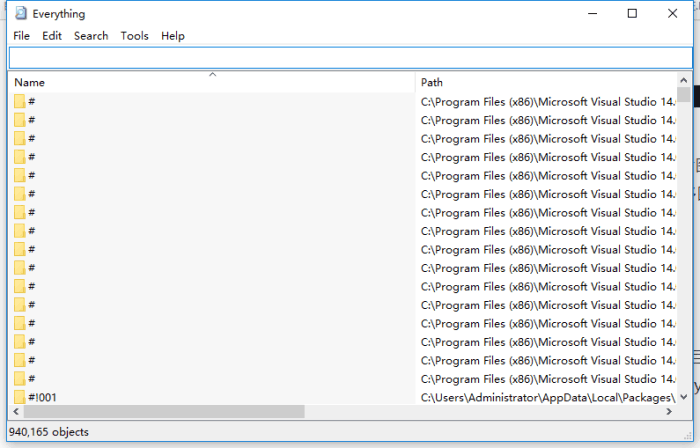The height and width of the screenshot is (448, 700).
Task: Select the path of the #!001 row
Action: click(x=548, y=397)
